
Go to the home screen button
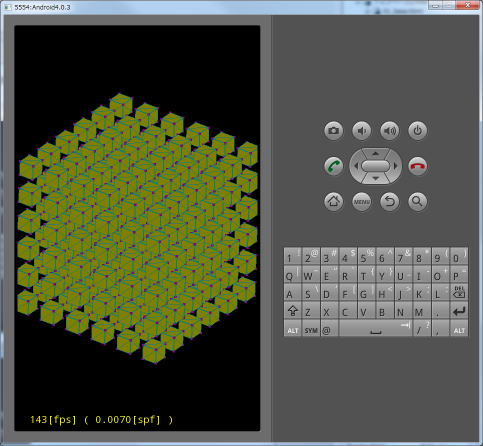pos(333,201)
